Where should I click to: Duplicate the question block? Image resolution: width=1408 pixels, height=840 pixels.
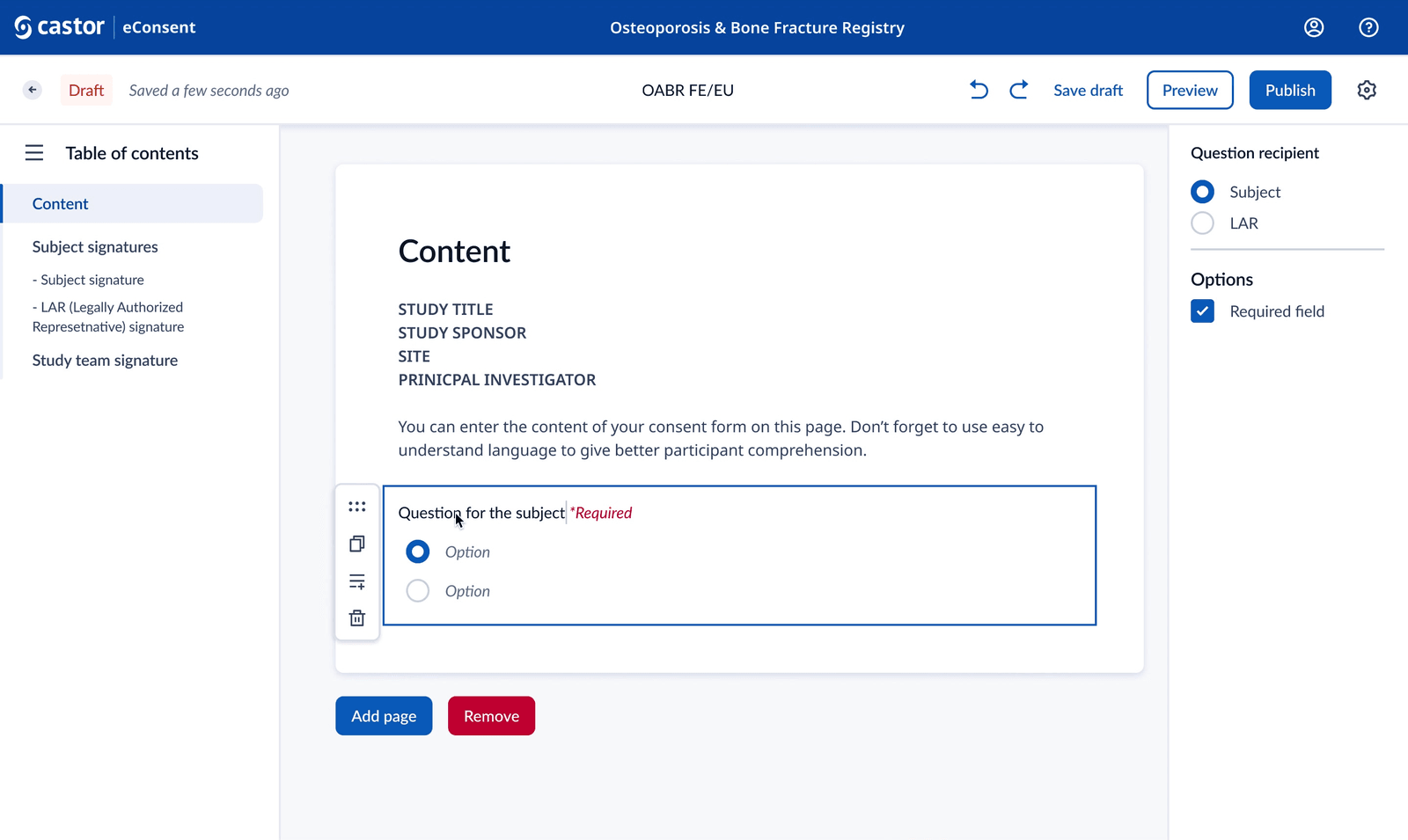(x=357, y=544)
